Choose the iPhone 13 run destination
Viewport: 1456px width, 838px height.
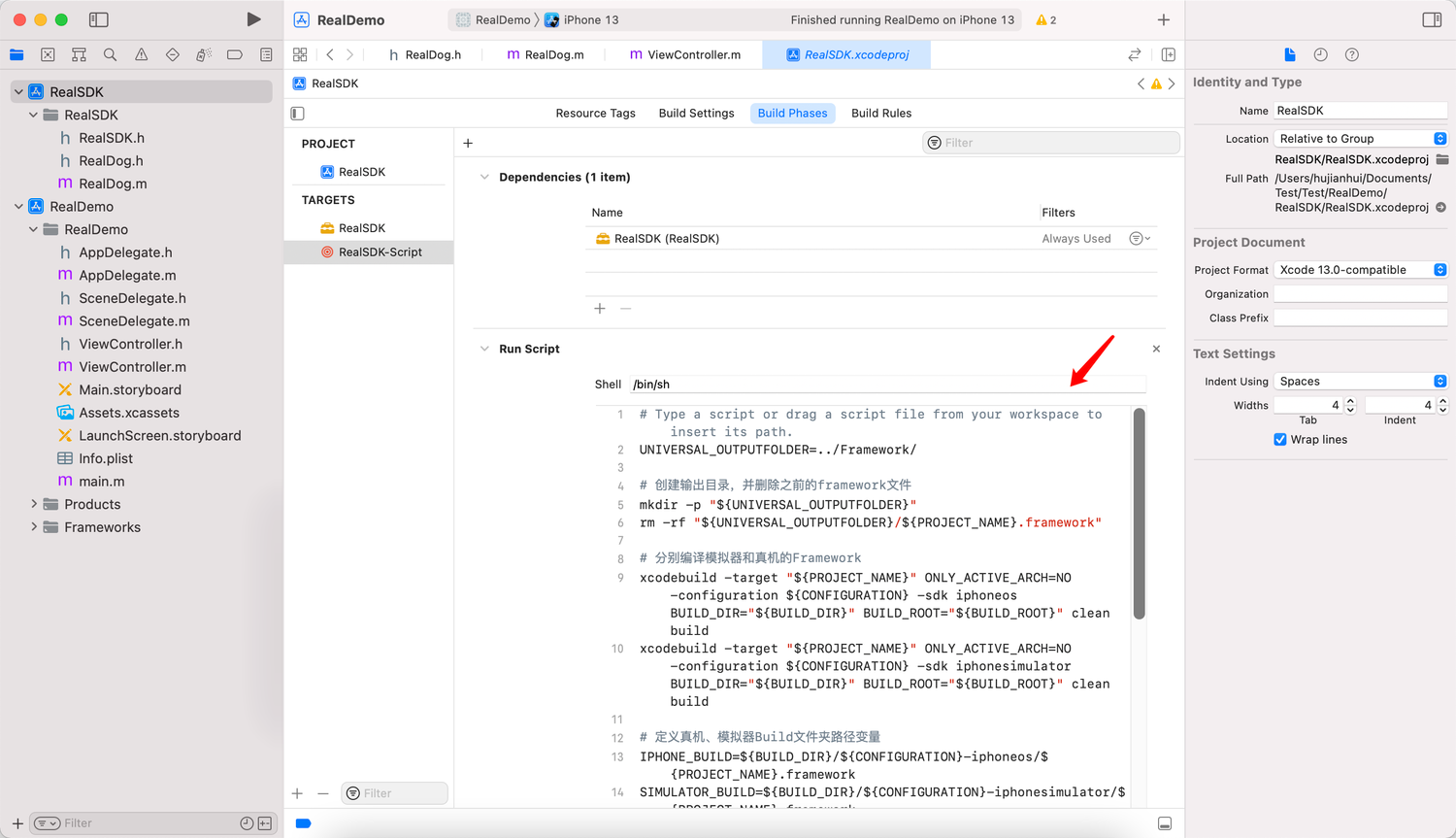click(x=581, y=19)
